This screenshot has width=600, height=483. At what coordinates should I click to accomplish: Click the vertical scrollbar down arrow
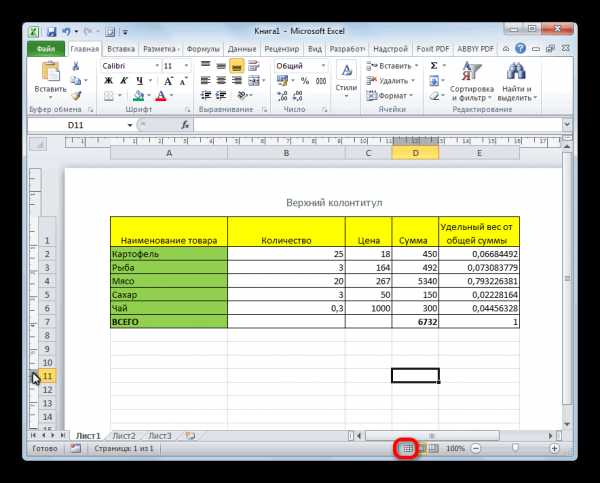[x=567, y=424]
